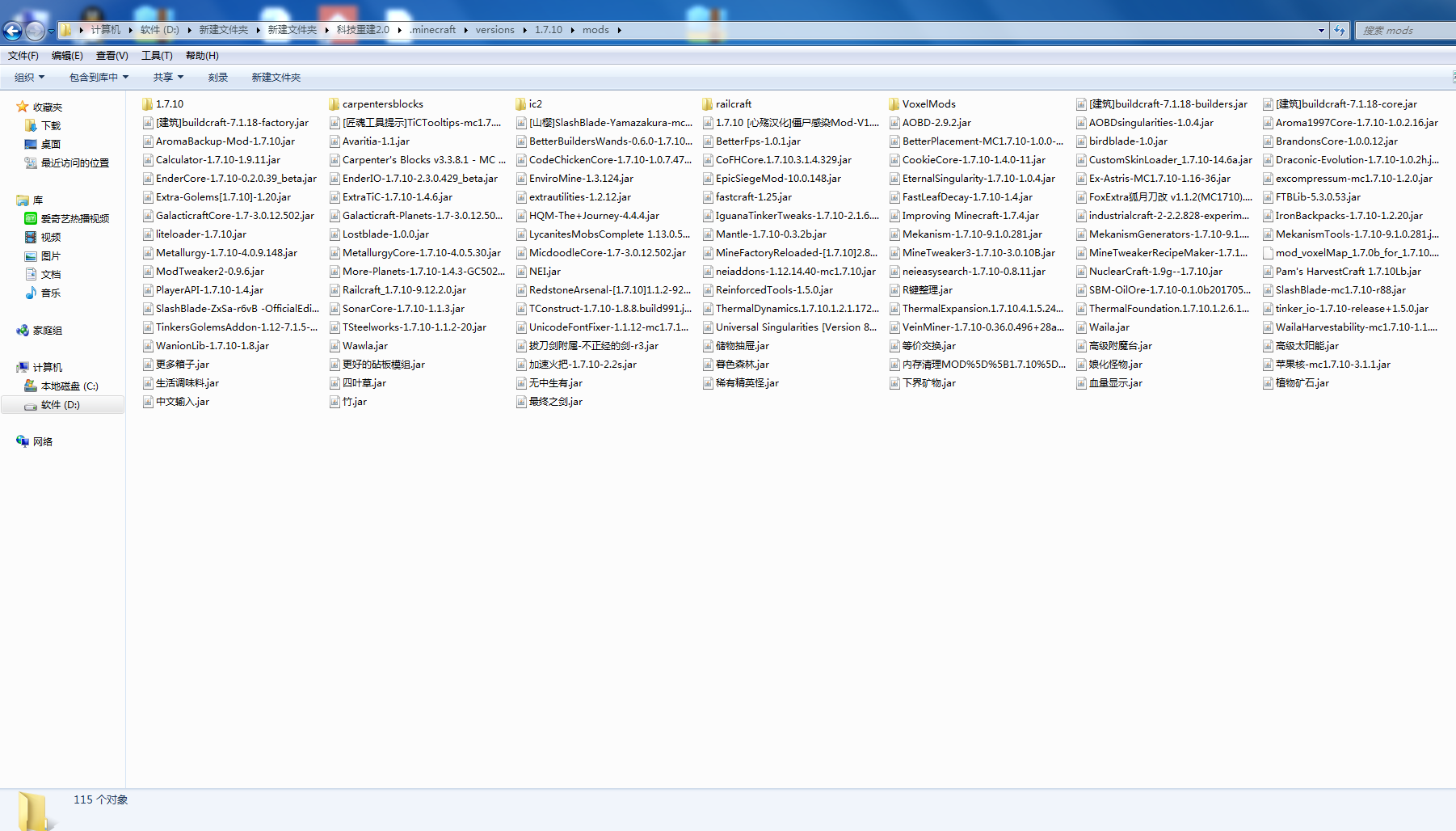This screenshot has height=831, width=1456.
Task: Select the 计算机 computer icon in sidebar
Action: 23,367
